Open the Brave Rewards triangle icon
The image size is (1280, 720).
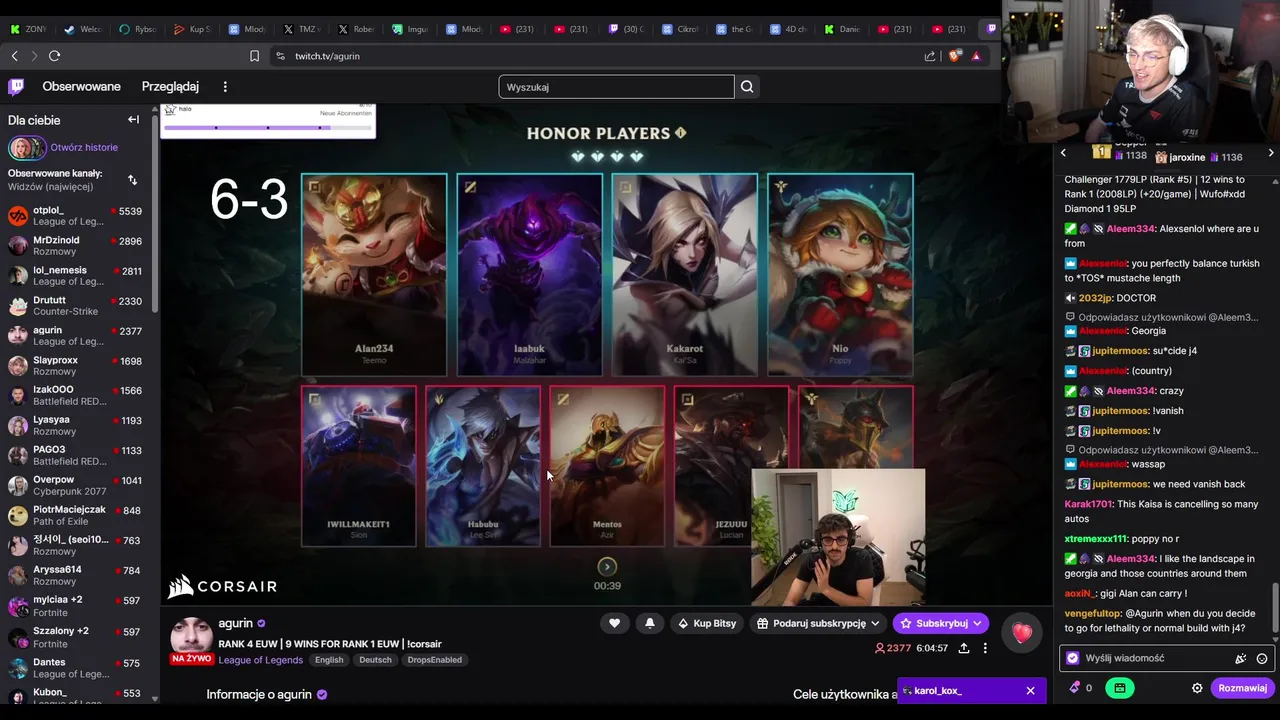click(x=976, y=56)
